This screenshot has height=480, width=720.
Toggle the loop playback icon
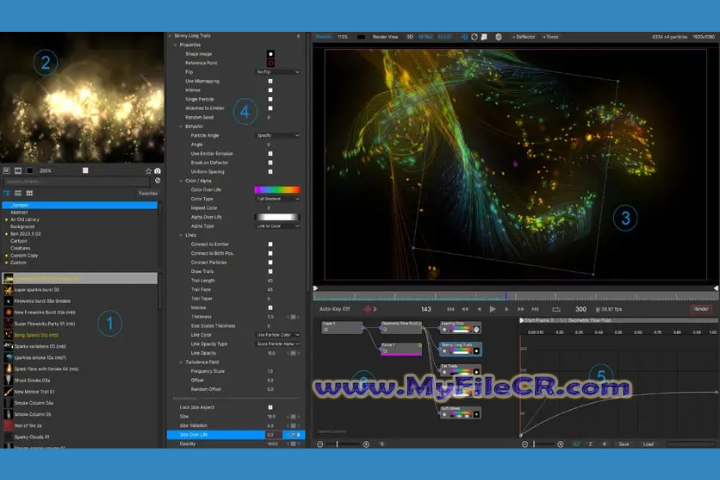click(x=556, y=309)
